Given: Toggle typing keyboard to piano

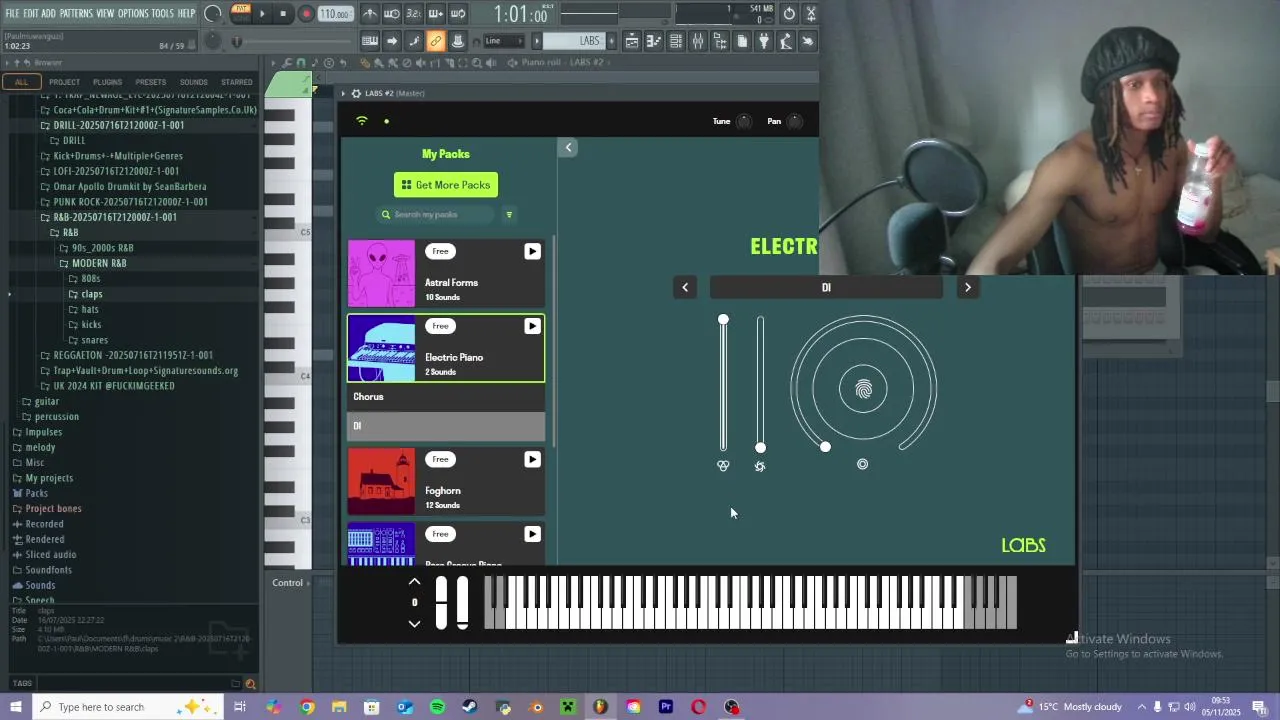Looking at the screenshot, I should (x=370, y=41).
